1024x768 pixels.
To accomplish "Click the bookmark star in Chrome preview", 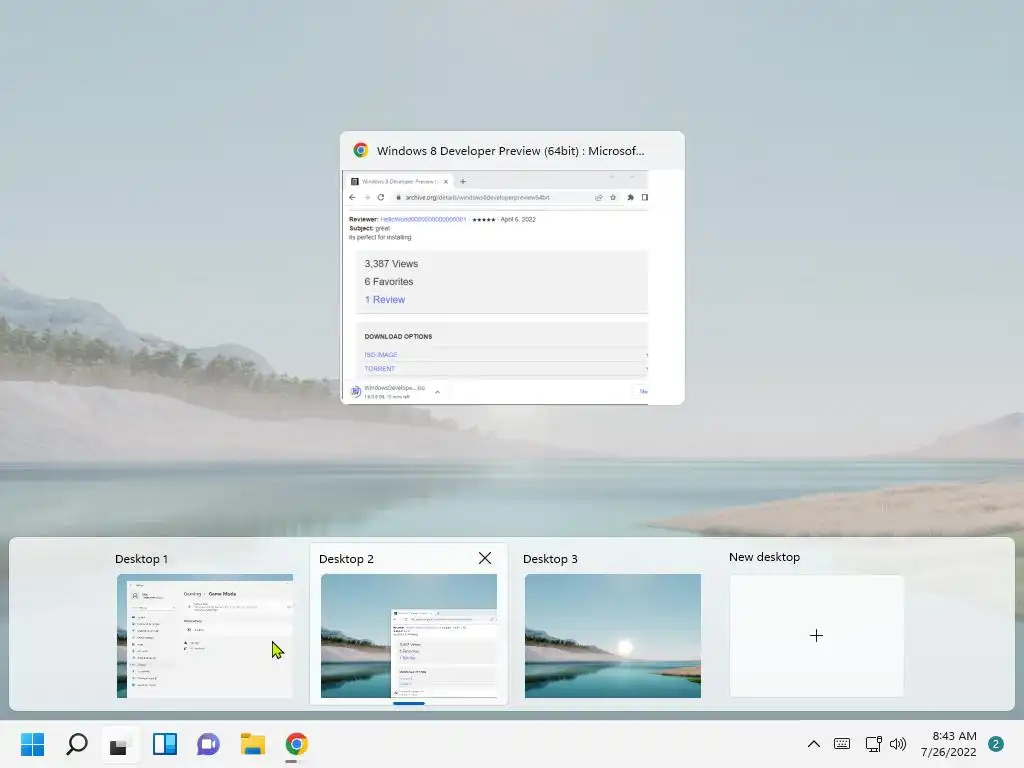I will coord(613,197).
